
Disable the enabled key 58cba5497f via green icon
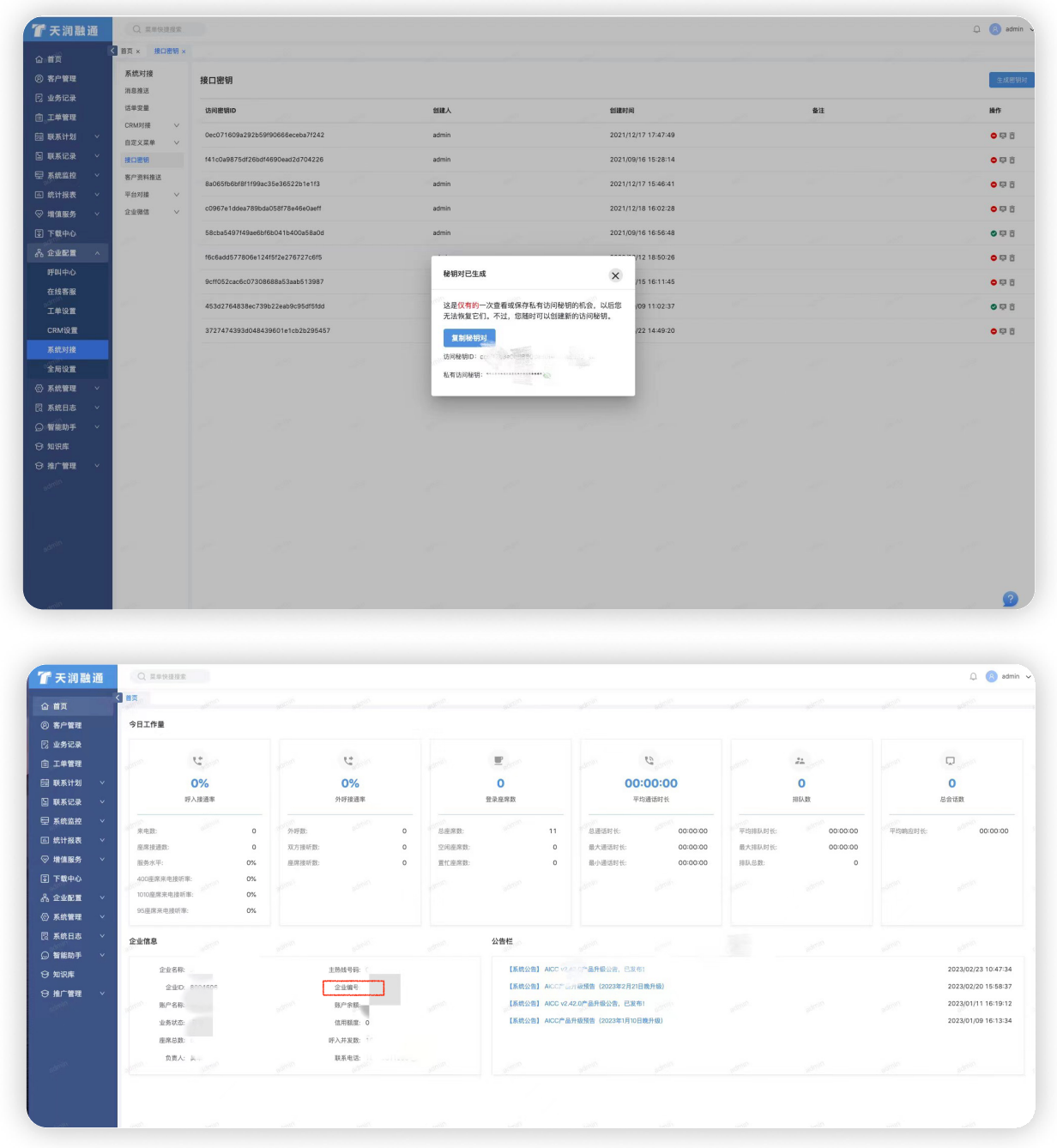click(994, 233)
